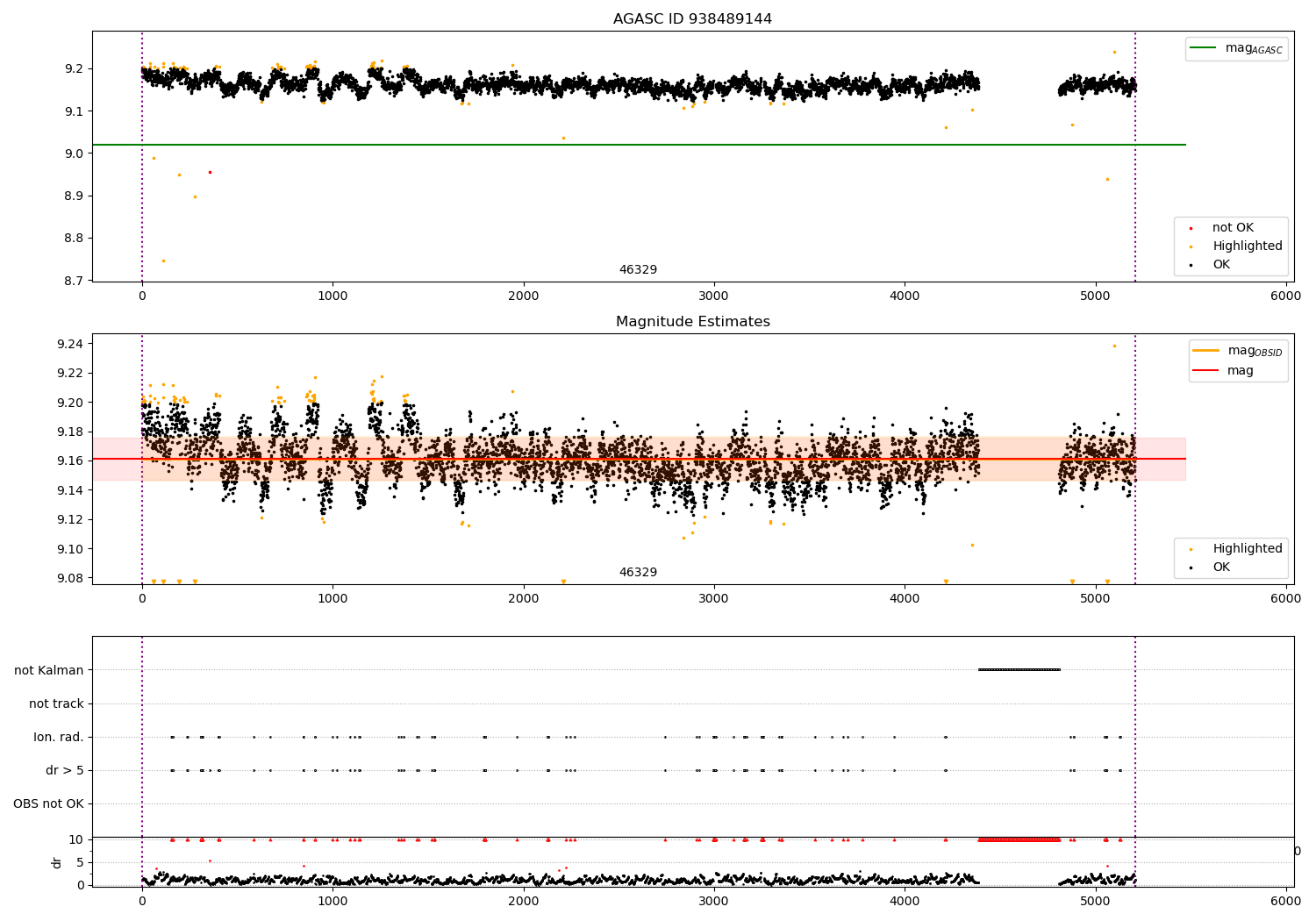The height and width of the screenshot is (921, 1316).
Task: Click the x-axis tick '3000' under top plot
Action: [714, 296]
